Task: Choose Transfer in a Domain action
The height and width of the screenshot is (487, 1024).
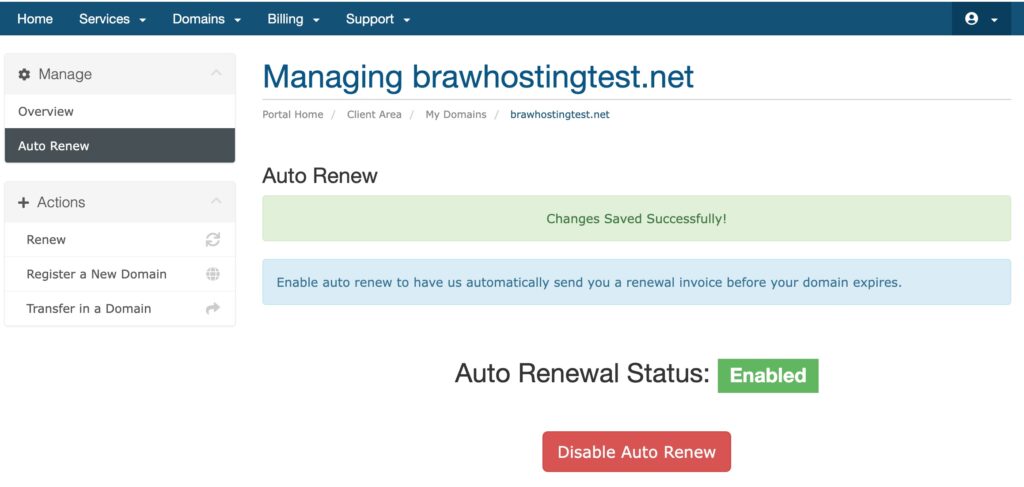Action: [x=120, y=309]
